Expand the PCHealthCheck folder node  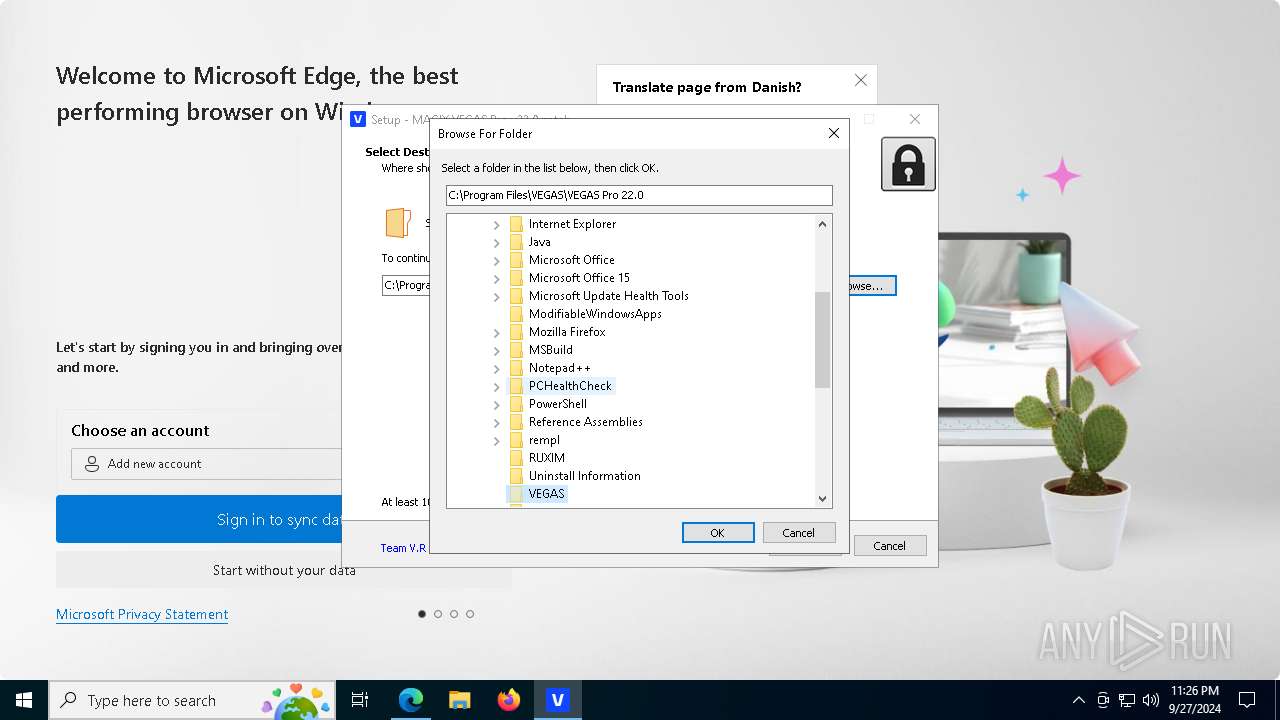pyautogui.click(x=496, y=386)
